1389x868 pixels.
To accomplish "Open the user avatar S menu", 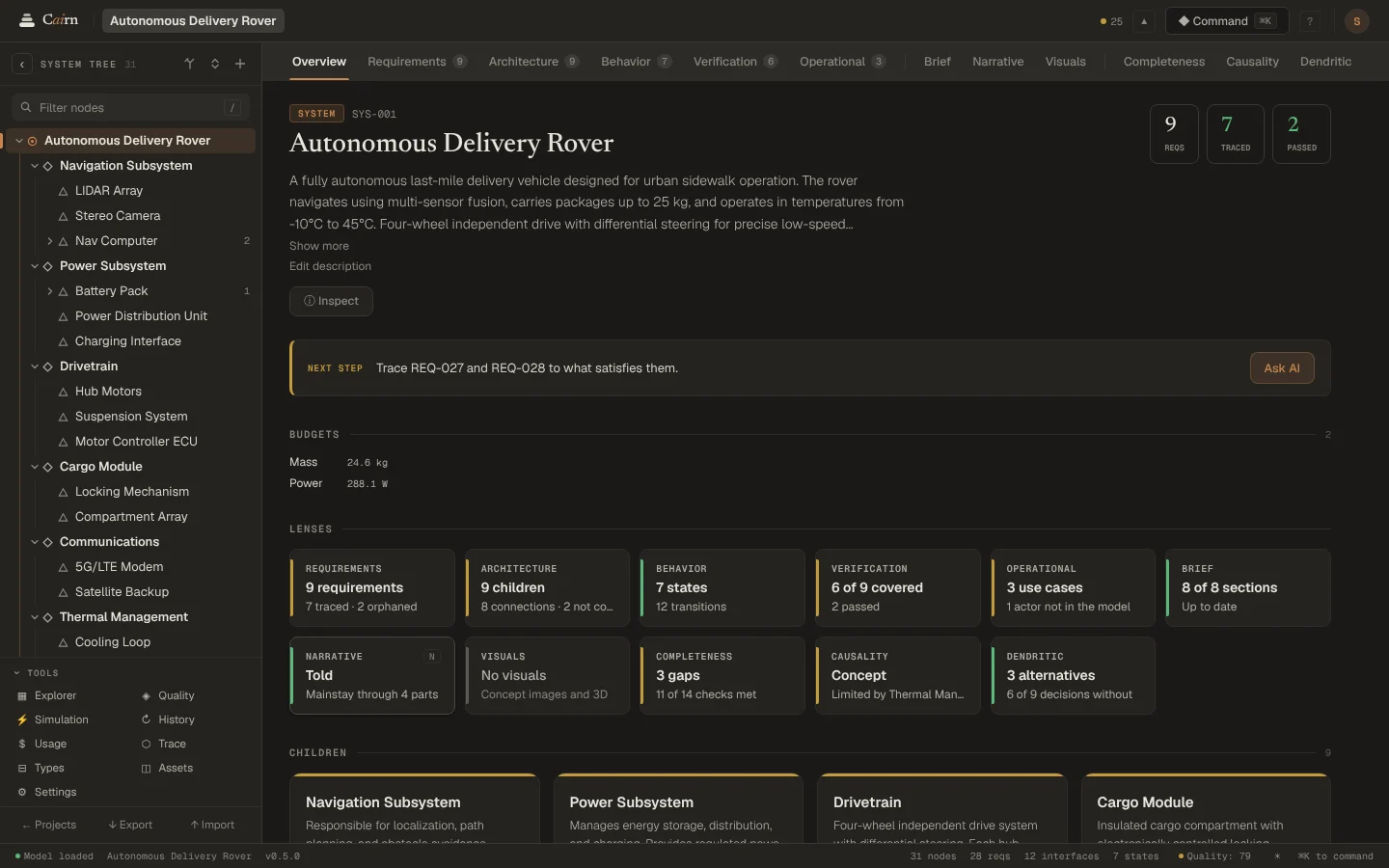I will [x=1356, y=21].
